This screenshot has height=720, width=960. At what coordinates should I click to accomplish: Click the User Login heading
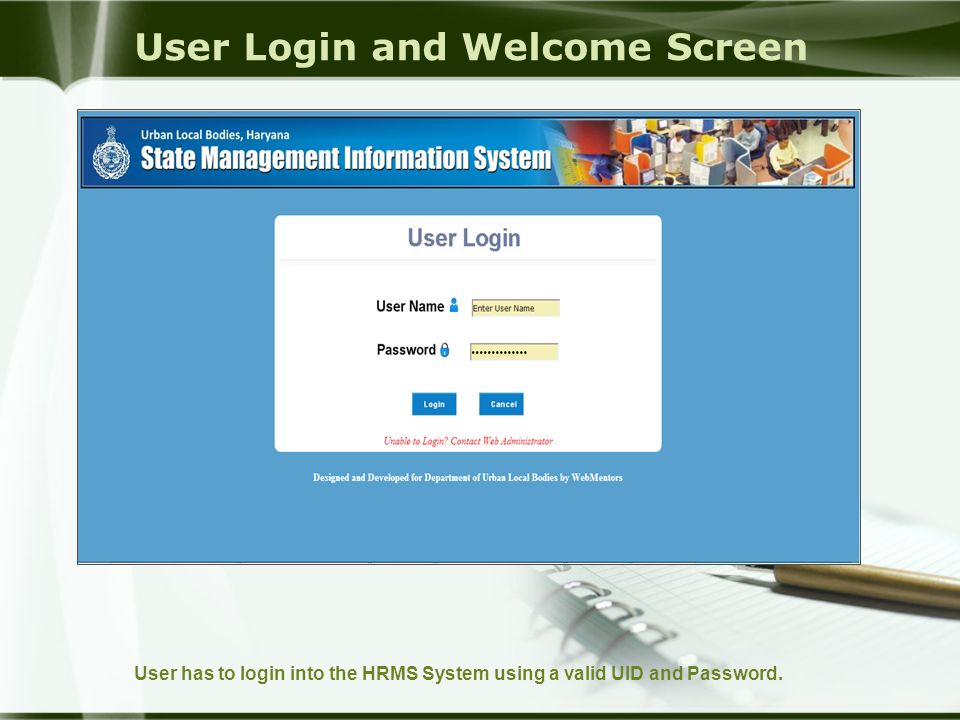(x=464, y=238)
